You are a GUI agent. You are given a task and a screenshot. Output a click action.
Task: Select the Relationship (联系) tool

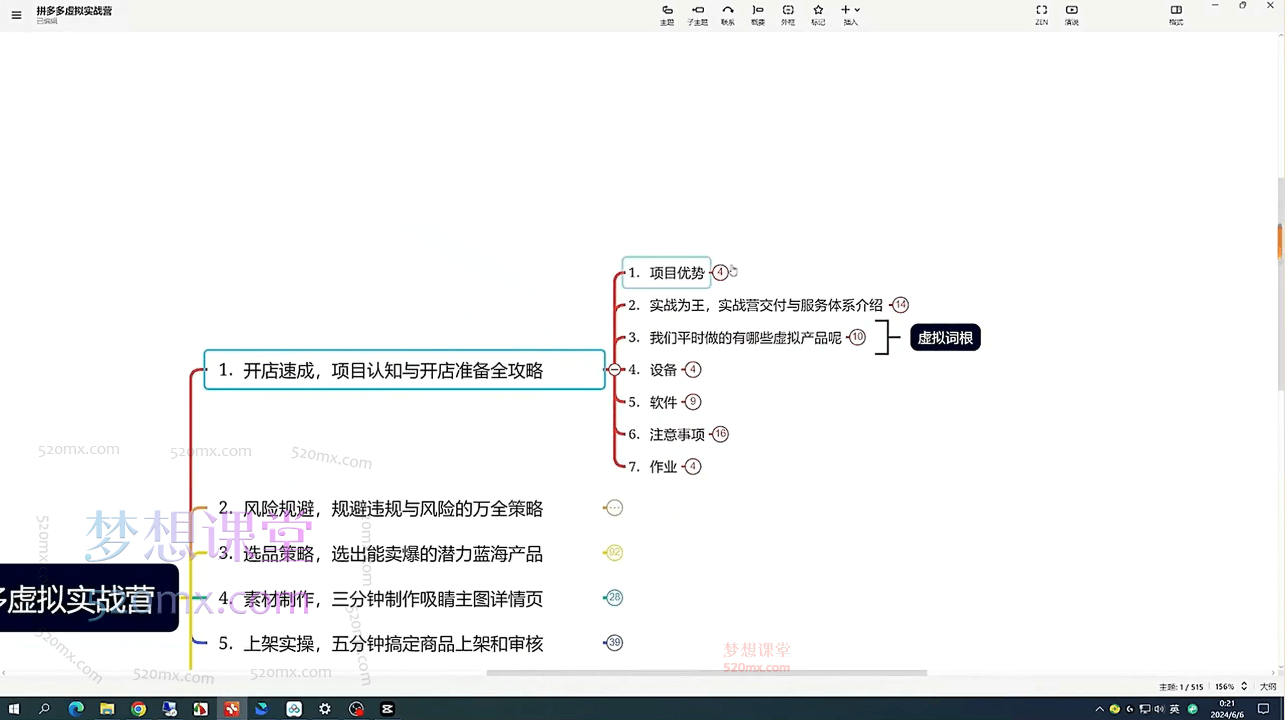[728, 14]
